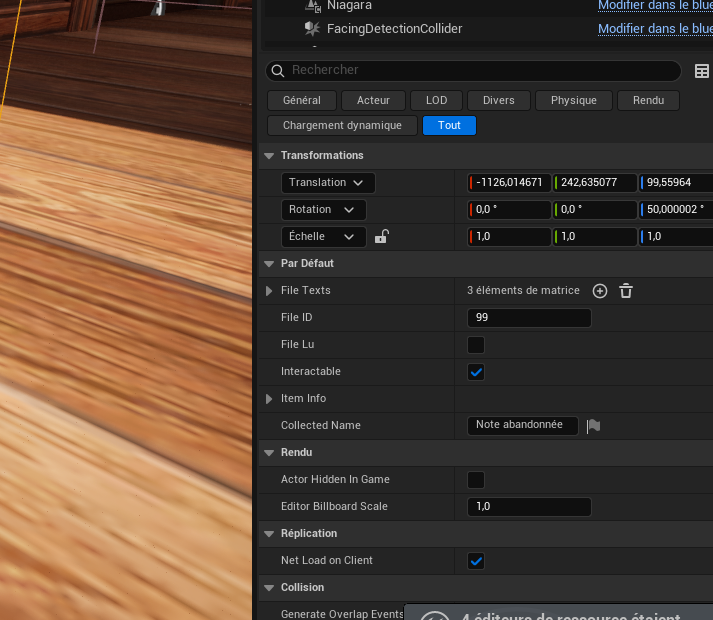The height and width of the screenshot is (620, 713).
Task: Click the Editor Billboard Scale value slider
Action: click(x=529, y=507)
